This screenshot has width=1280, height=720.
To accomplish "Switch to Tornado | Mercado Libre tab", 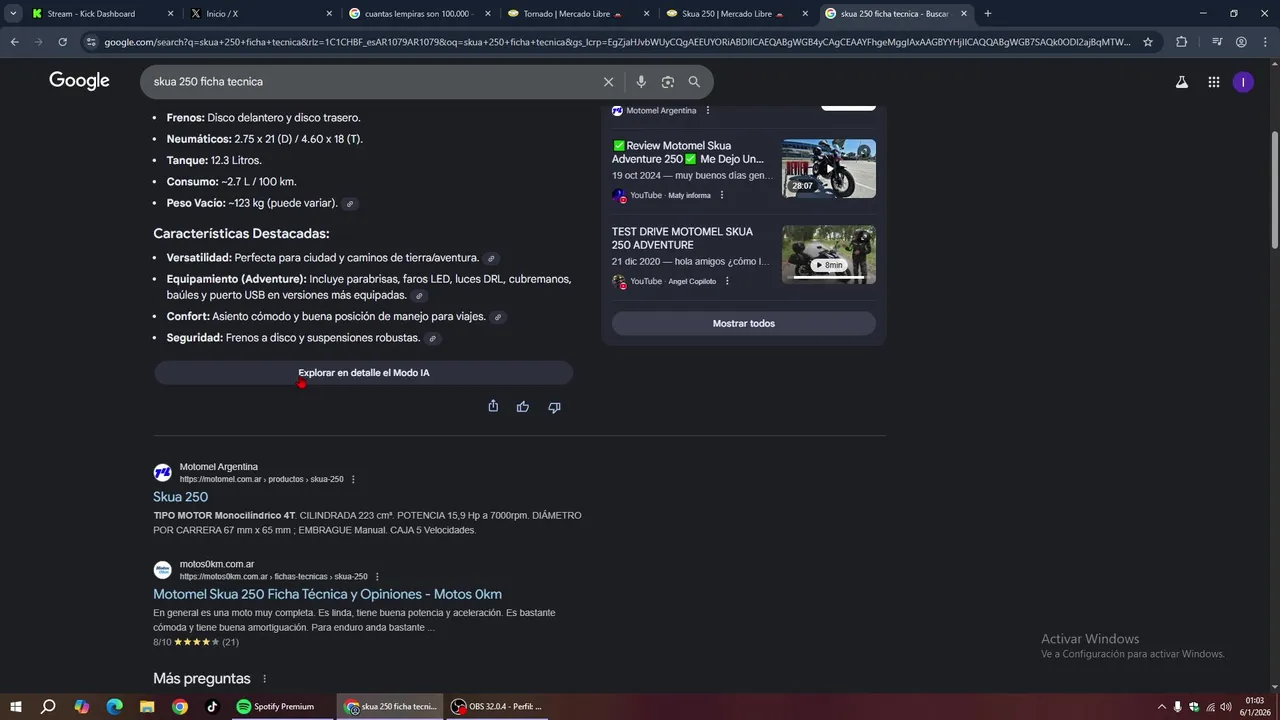I will click(580, 14).
